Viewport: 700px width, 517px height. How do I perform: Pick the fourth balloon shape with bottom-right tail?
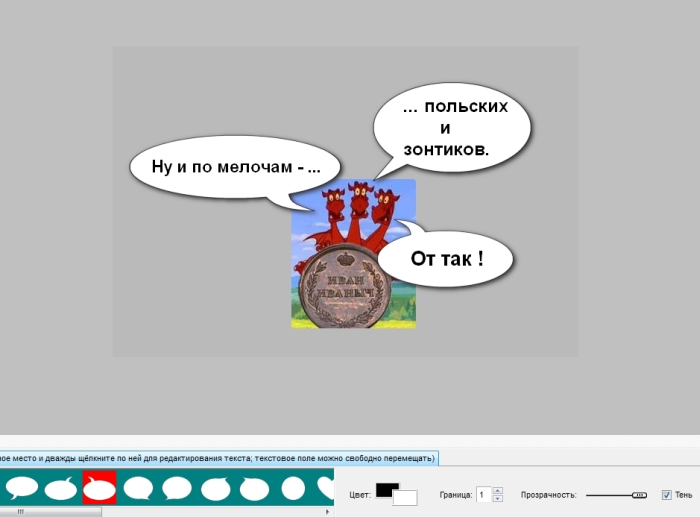(x=138, y=487)
